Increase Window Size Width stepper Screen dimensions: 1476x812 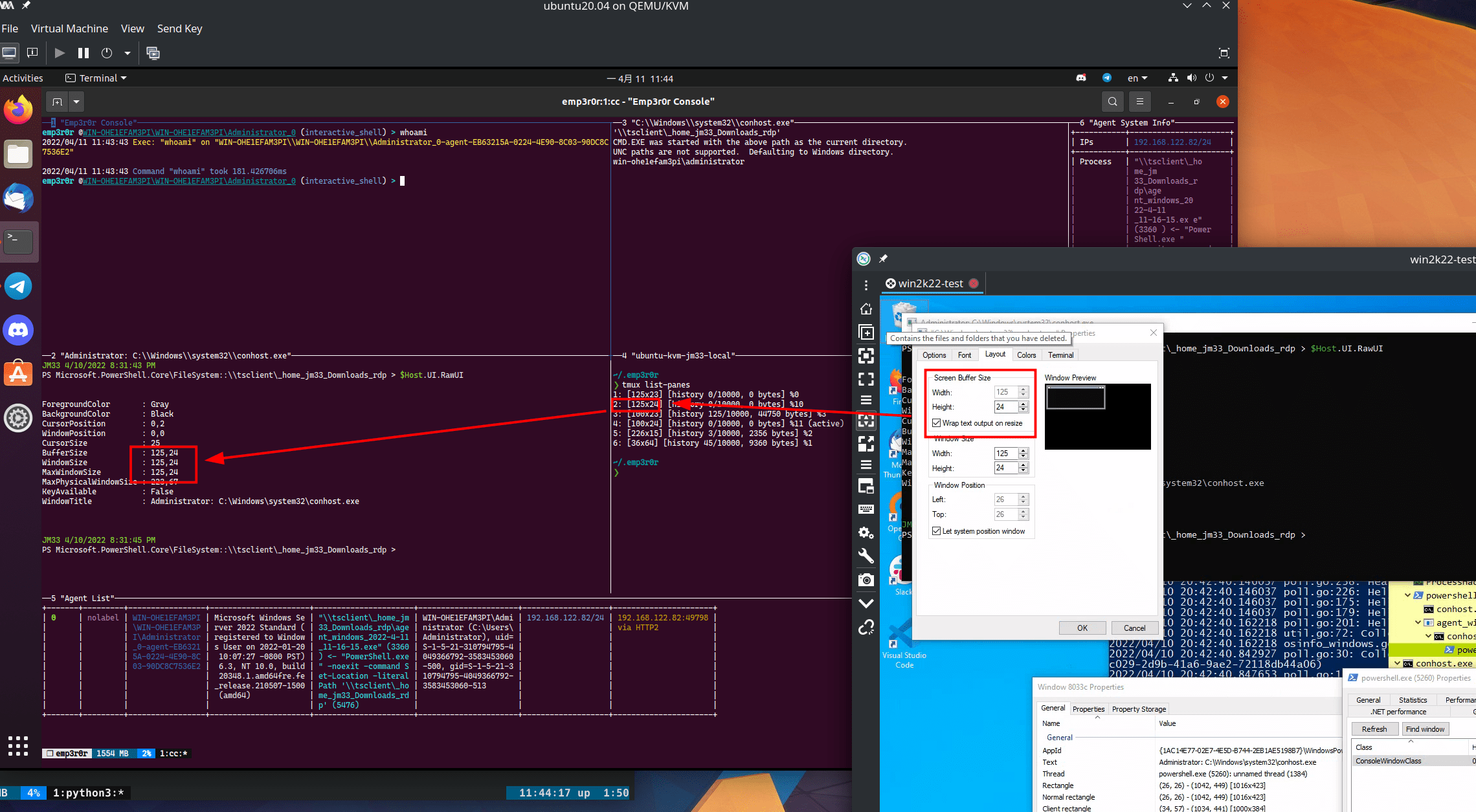(x=1023, y=450)
